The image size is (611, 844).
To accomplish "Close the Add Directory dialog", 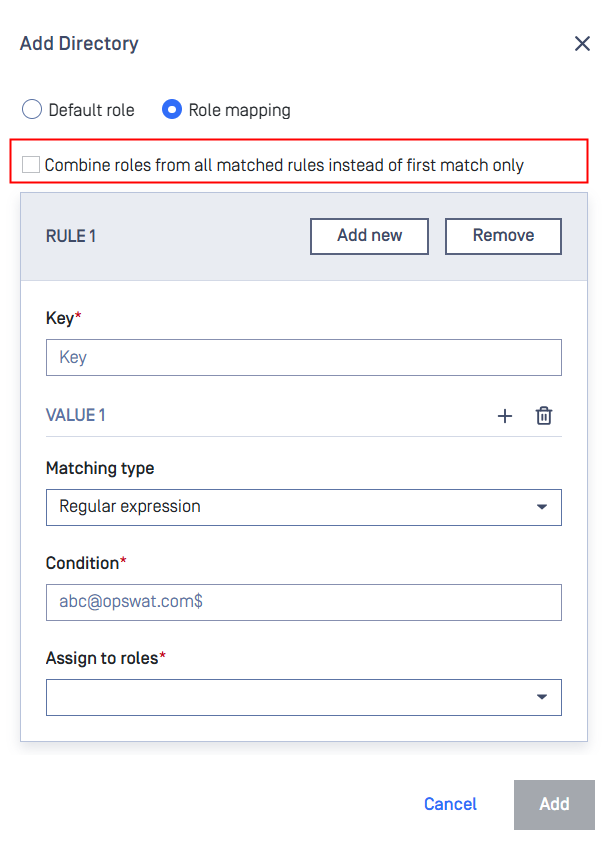I will (582, 44).
